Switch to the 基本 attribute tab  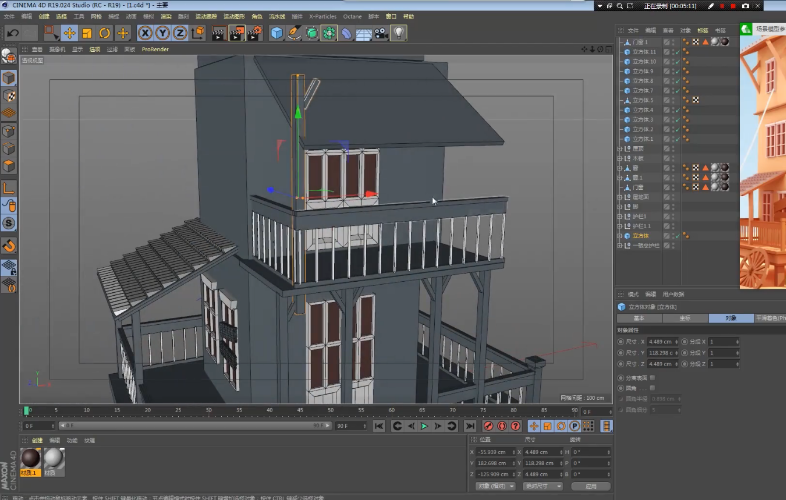(639, 318)
